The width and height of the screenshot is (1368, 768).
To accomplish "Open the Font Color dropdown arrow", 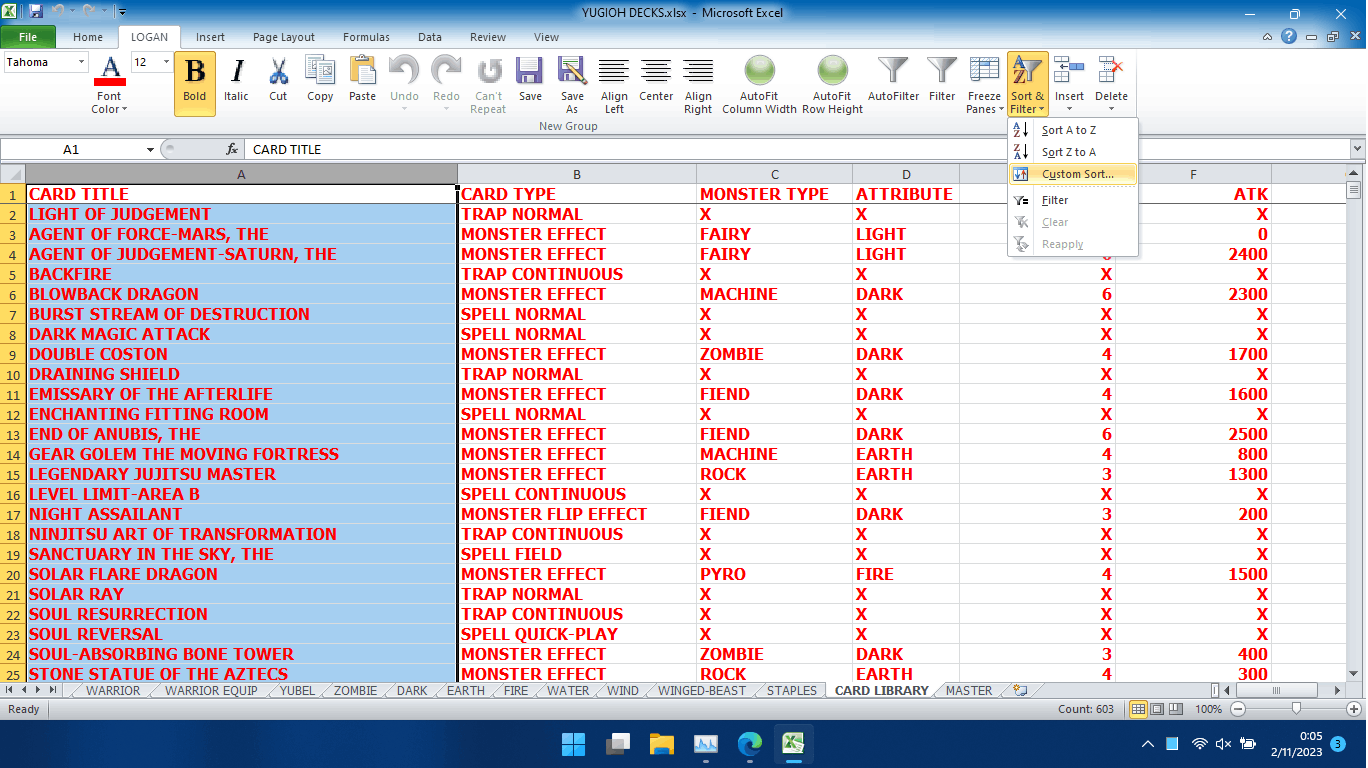I will coord(125,109).
